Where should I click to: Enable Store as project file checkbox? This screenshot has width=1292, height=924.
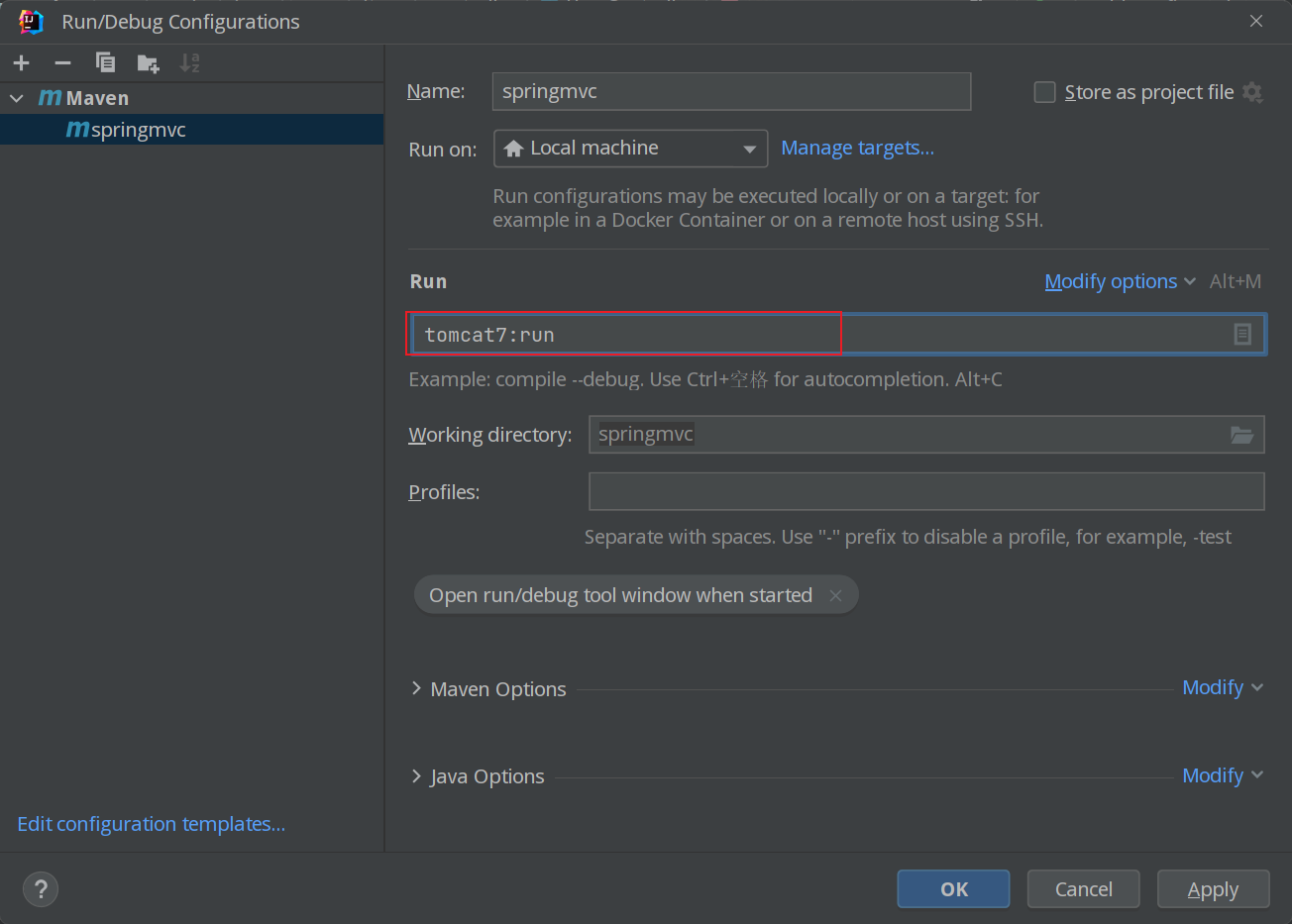(x=1044, y=92)
